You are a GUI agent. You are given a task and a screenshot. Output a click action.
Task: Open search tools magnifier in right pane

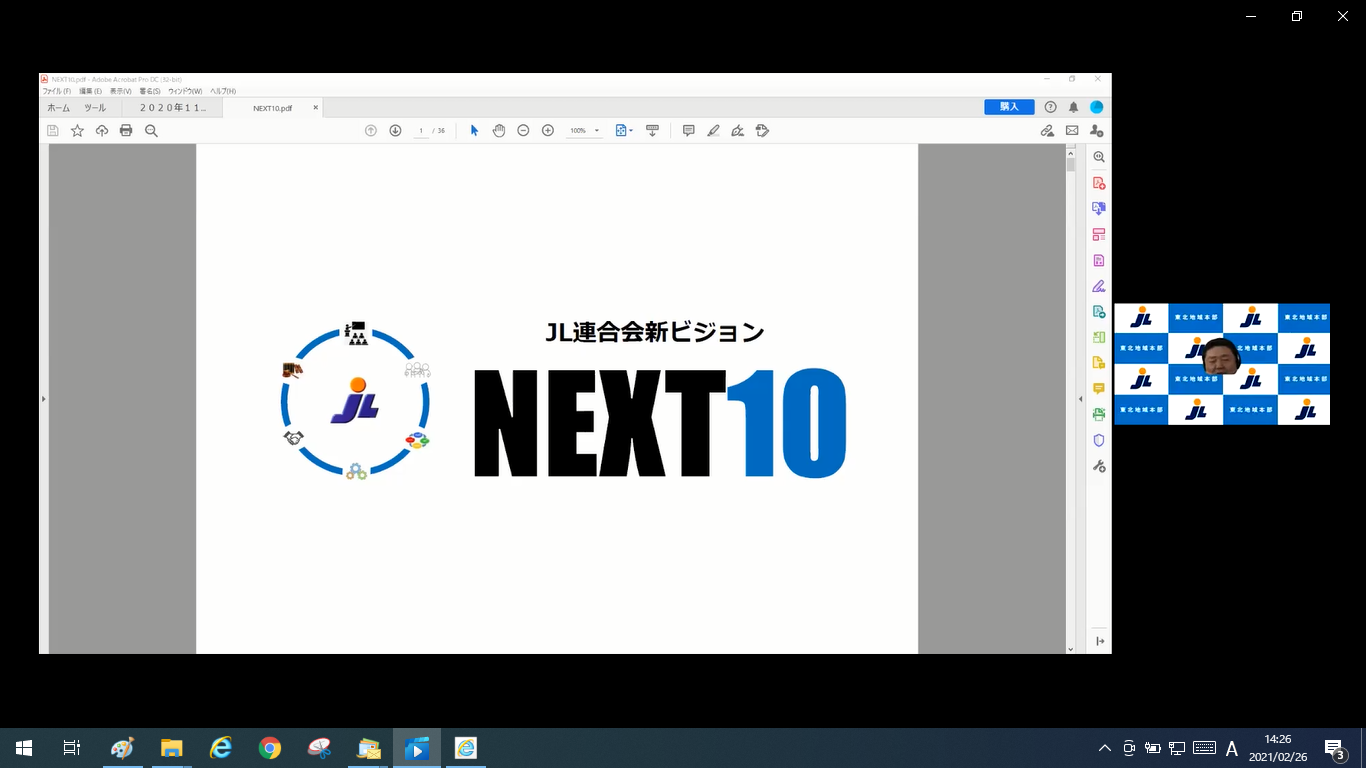pos(1099,158)
